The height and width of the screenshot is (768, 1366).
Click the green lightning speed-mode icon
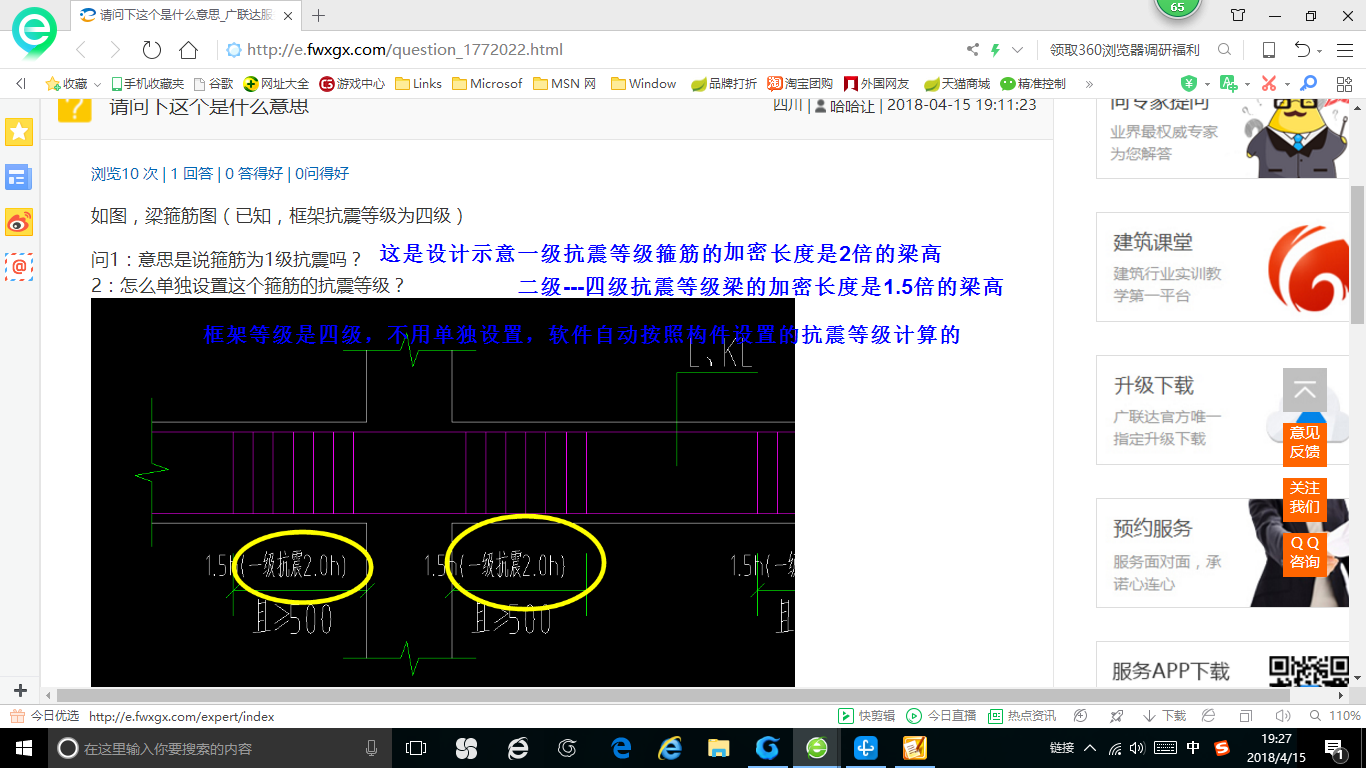click(x=995, y=50)
